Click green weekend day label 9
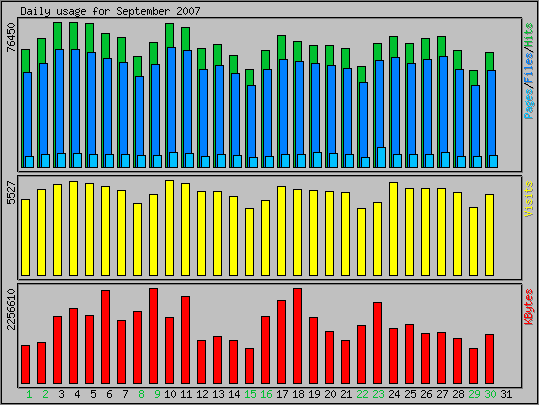Image resolution: width=539 pixels, height=405 pixels. pos(157,394)
